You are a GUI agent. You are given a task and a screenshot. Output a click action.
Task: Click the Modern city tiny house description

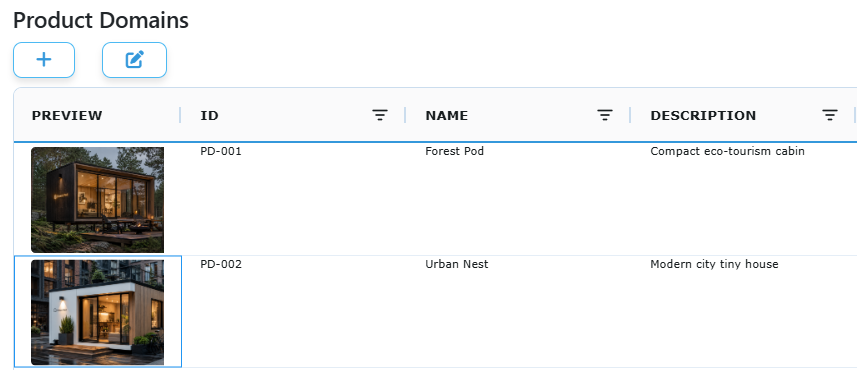(x=714, y=265)
